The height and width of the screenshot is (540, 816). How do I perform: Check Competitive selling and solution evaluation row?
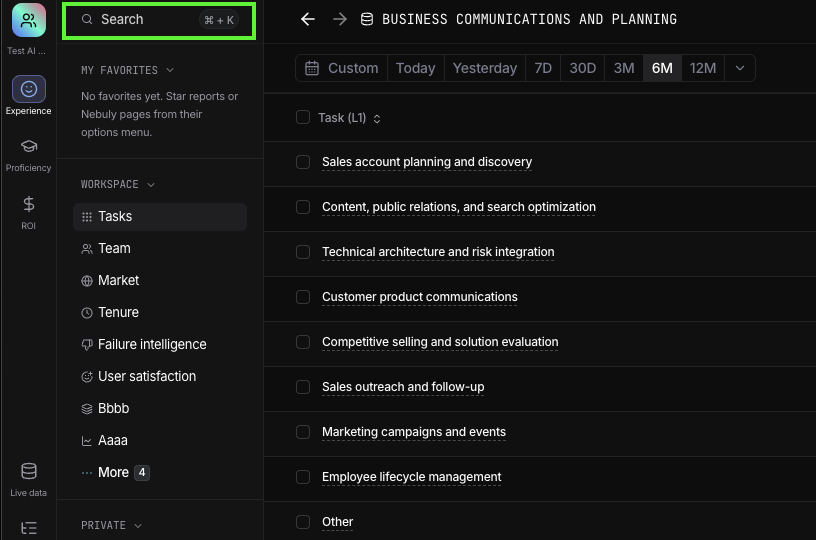[303, 342]
